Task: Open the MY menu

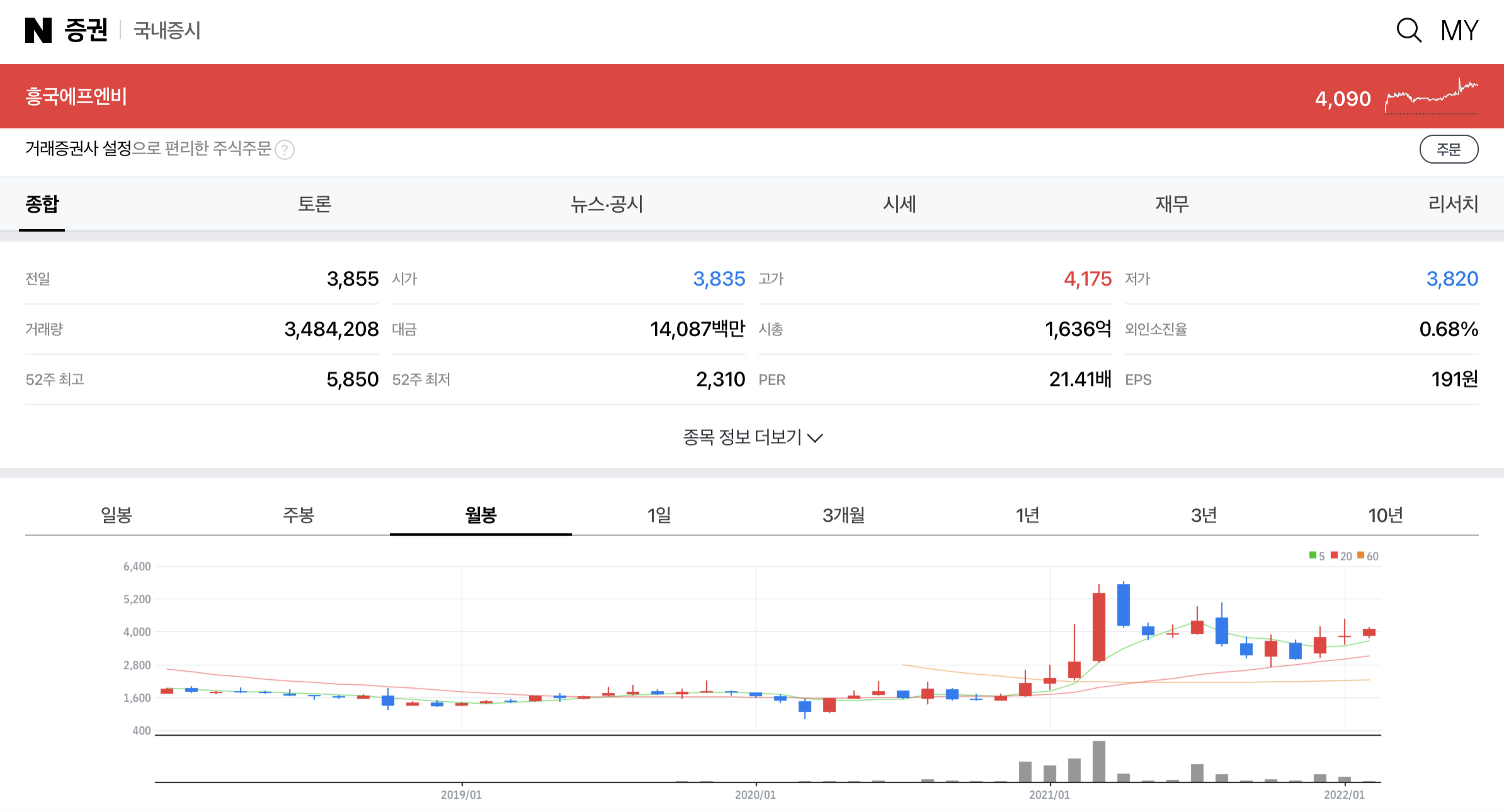Action: coord(1459,30)
